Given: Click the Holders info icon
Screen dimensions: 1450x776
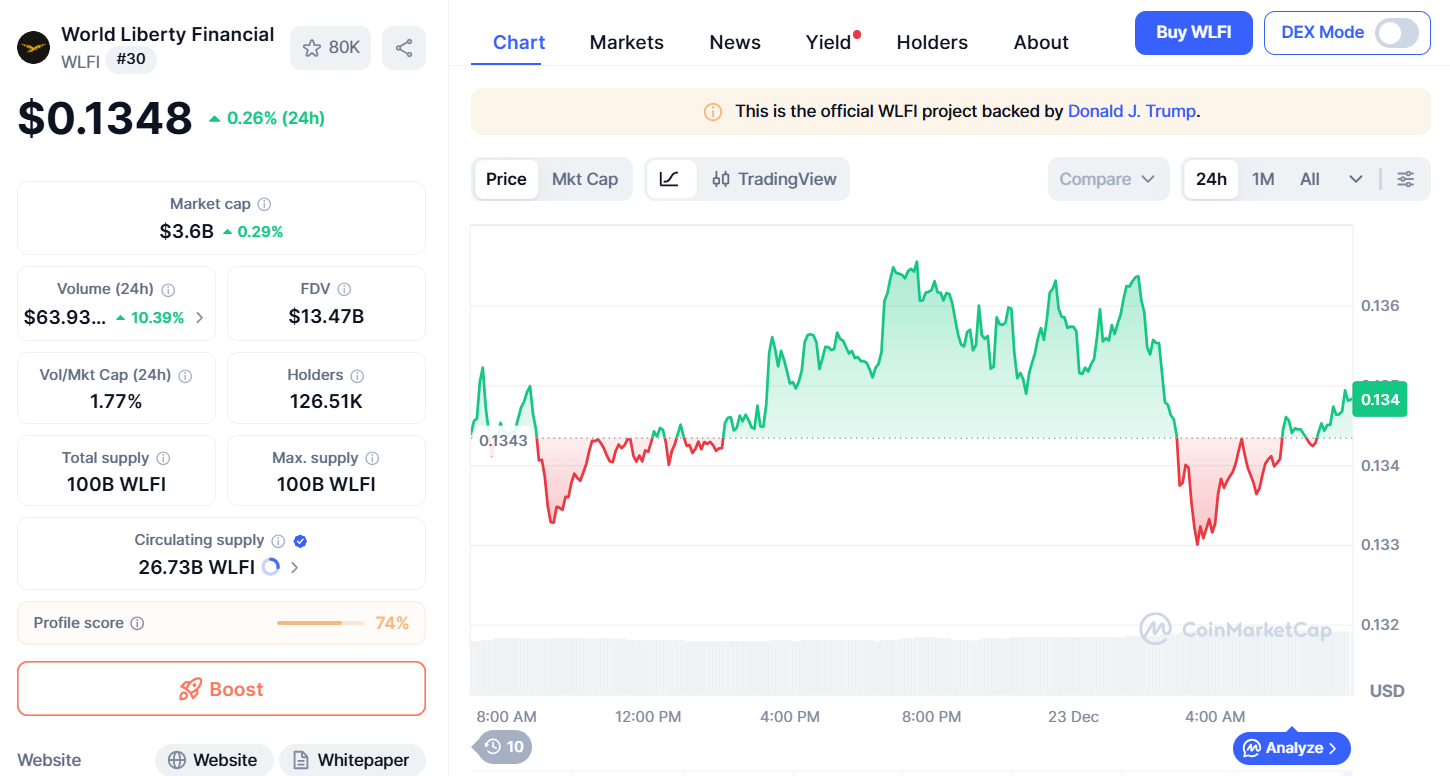Looking at the screenshot, I should coord(357,376).
